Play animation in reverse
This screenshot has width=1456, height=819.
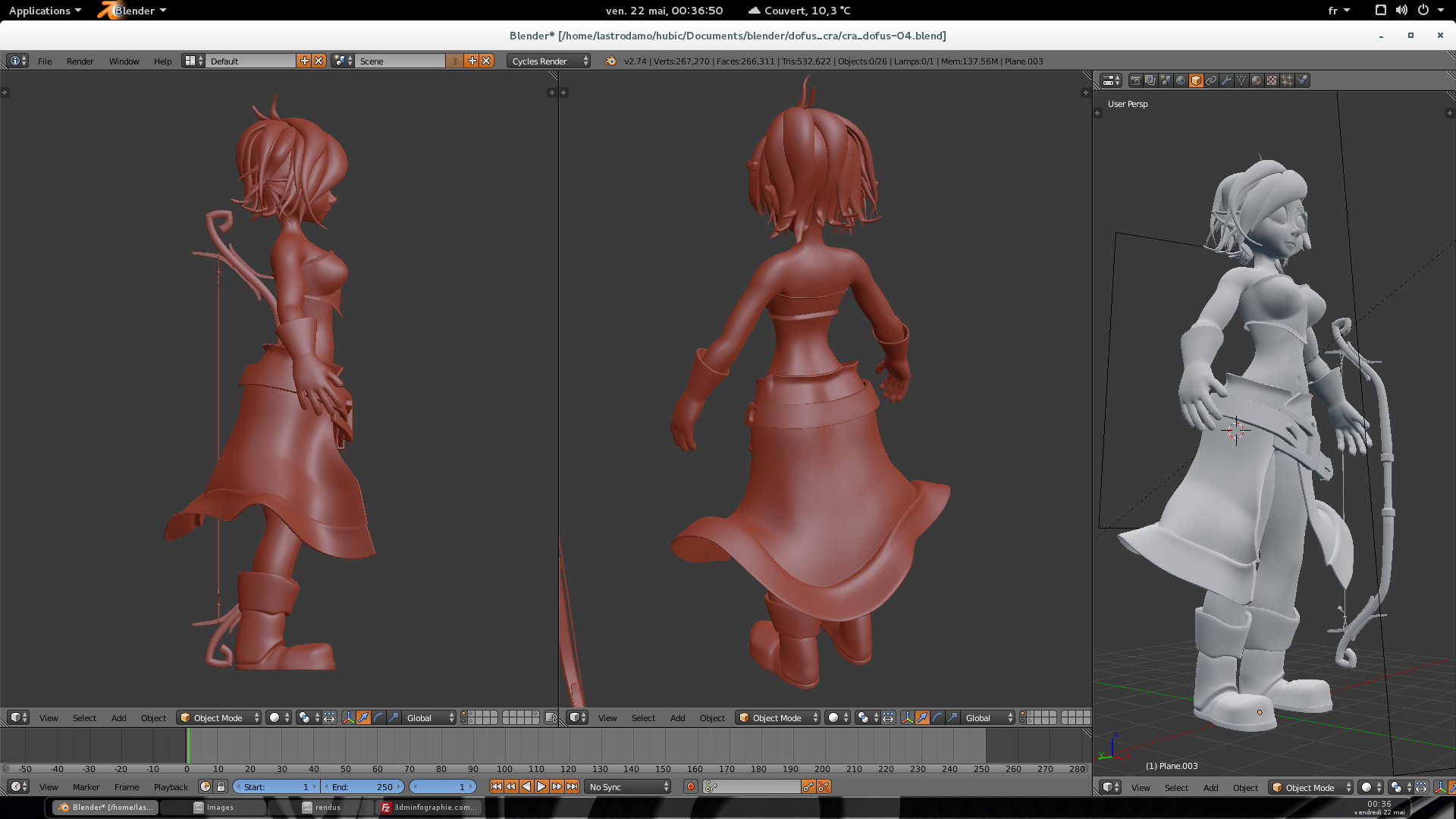(526, 787)
